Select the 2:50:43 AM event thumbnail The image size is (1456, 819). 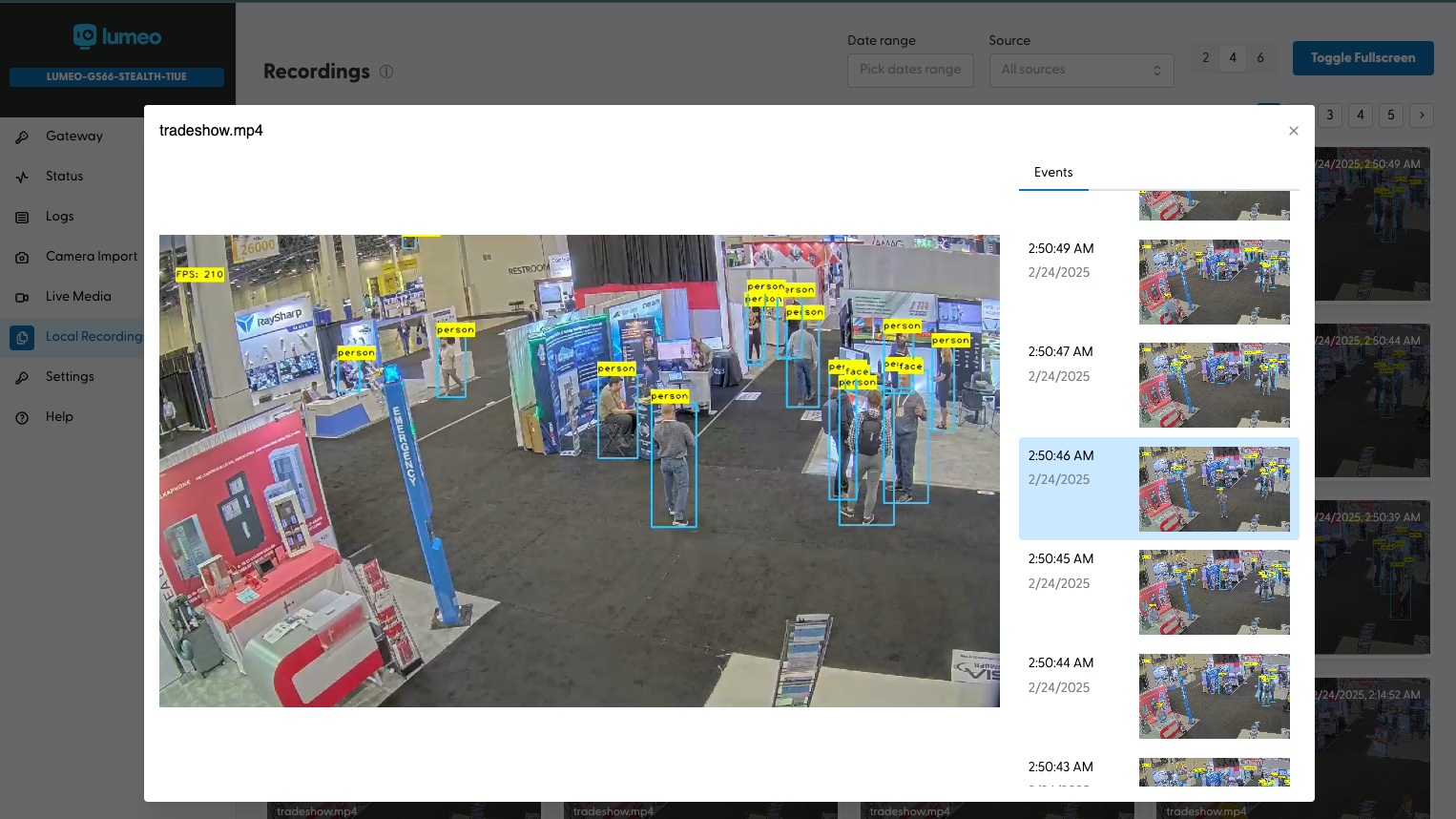(x=1215, y=772)
